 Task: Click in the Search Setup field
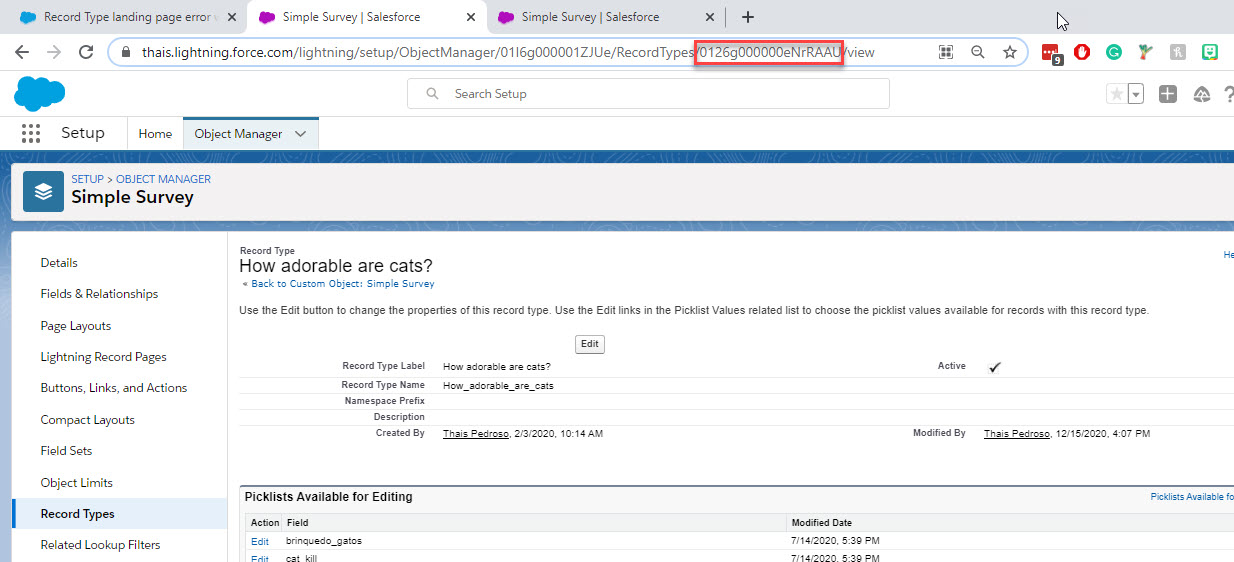648,94
